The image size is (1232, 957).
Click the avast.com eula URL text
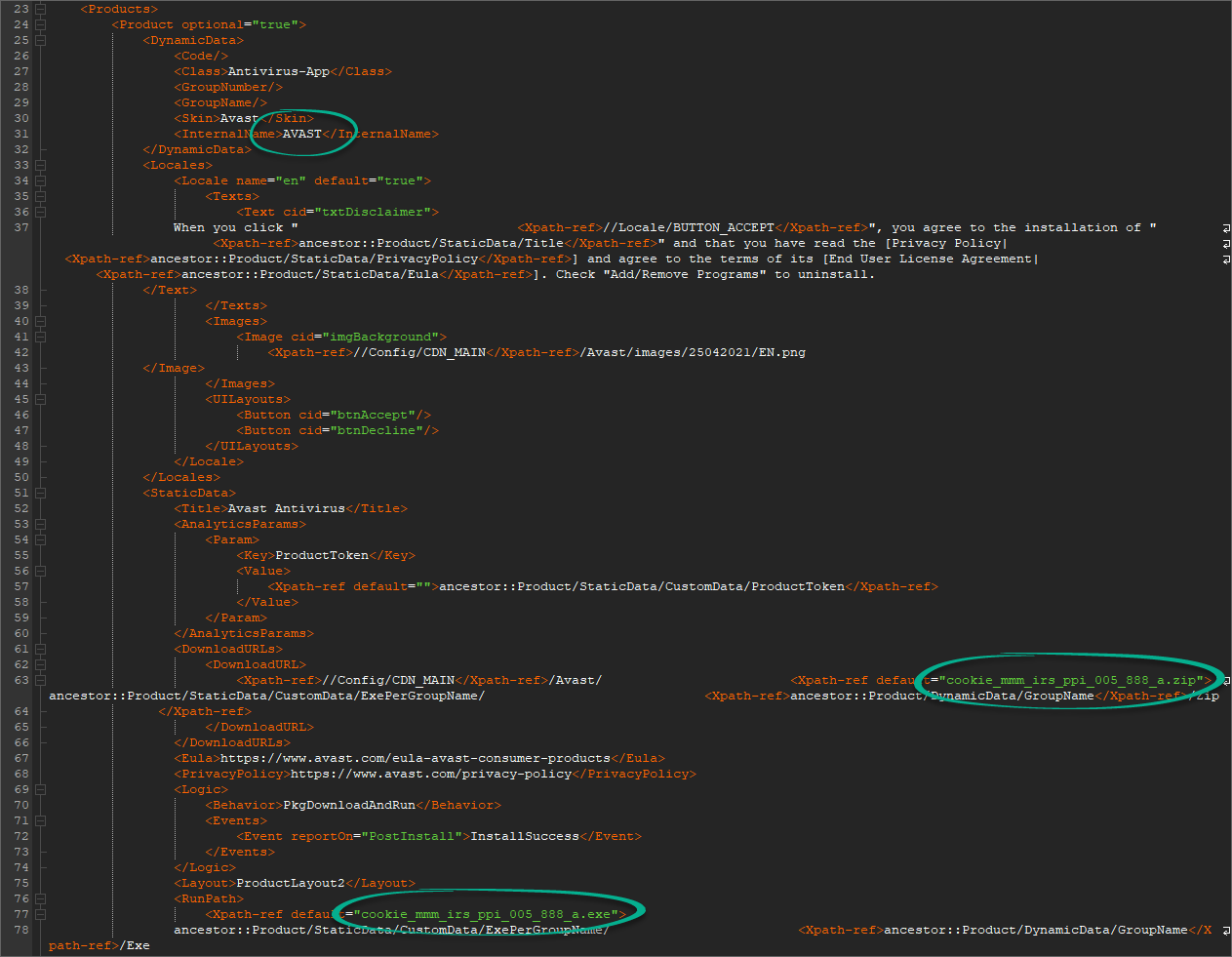416,758
